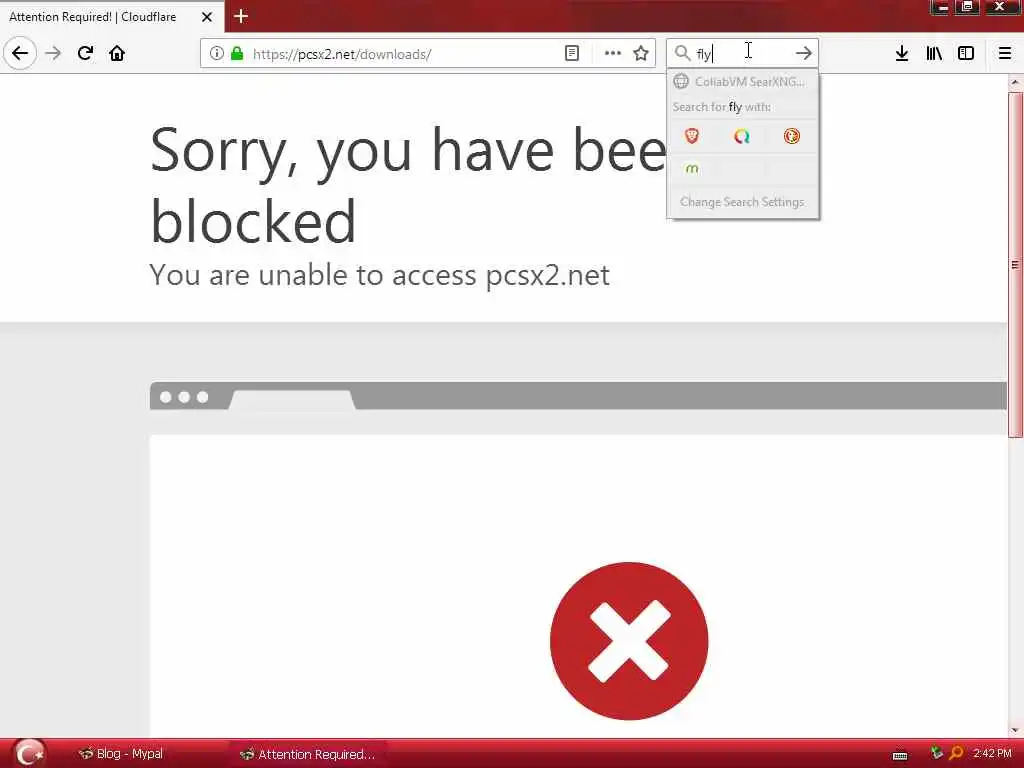Click the magnifier icon in search box
This screenshot has height=768, width=1024.
tap(682, 53)
